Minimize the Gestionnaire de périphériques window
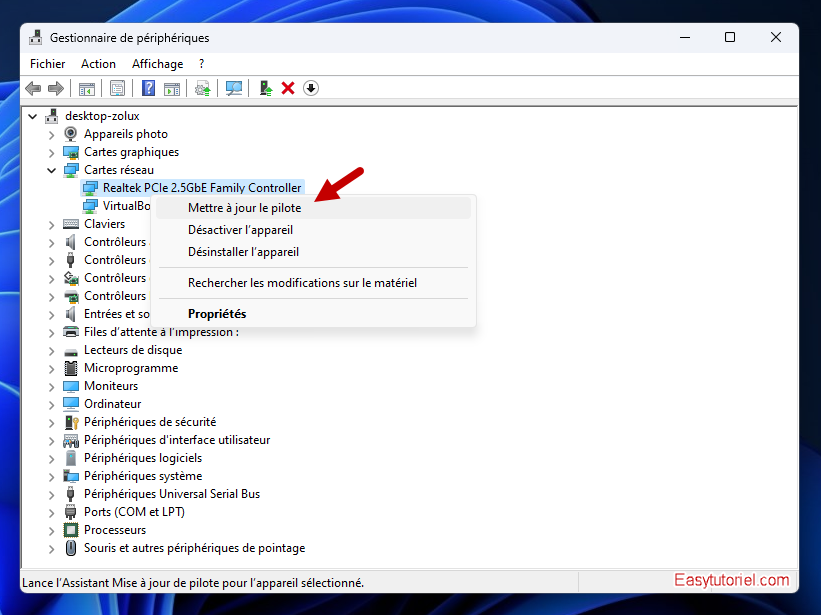Image resolution: width=821 pixels, height=615 pixels. [685, 37]
